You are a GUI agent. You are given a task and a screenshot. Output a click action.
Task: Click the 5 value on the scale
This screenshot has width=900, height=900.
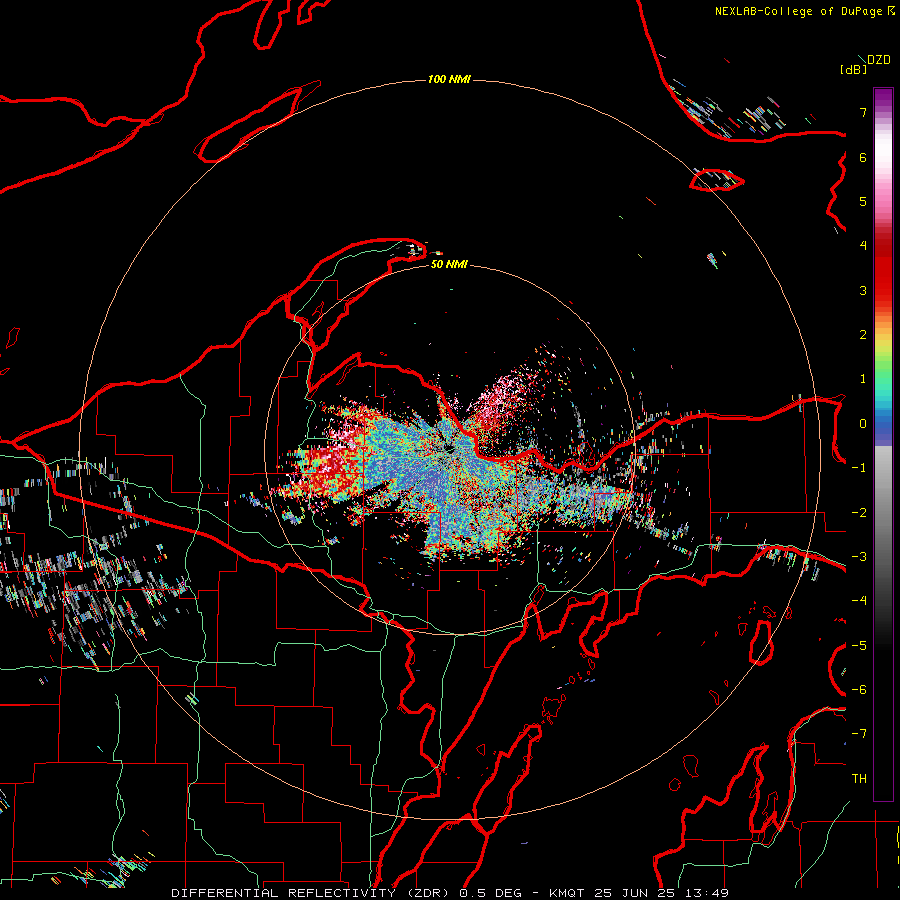pyautogui.click(x=863, y=201)
